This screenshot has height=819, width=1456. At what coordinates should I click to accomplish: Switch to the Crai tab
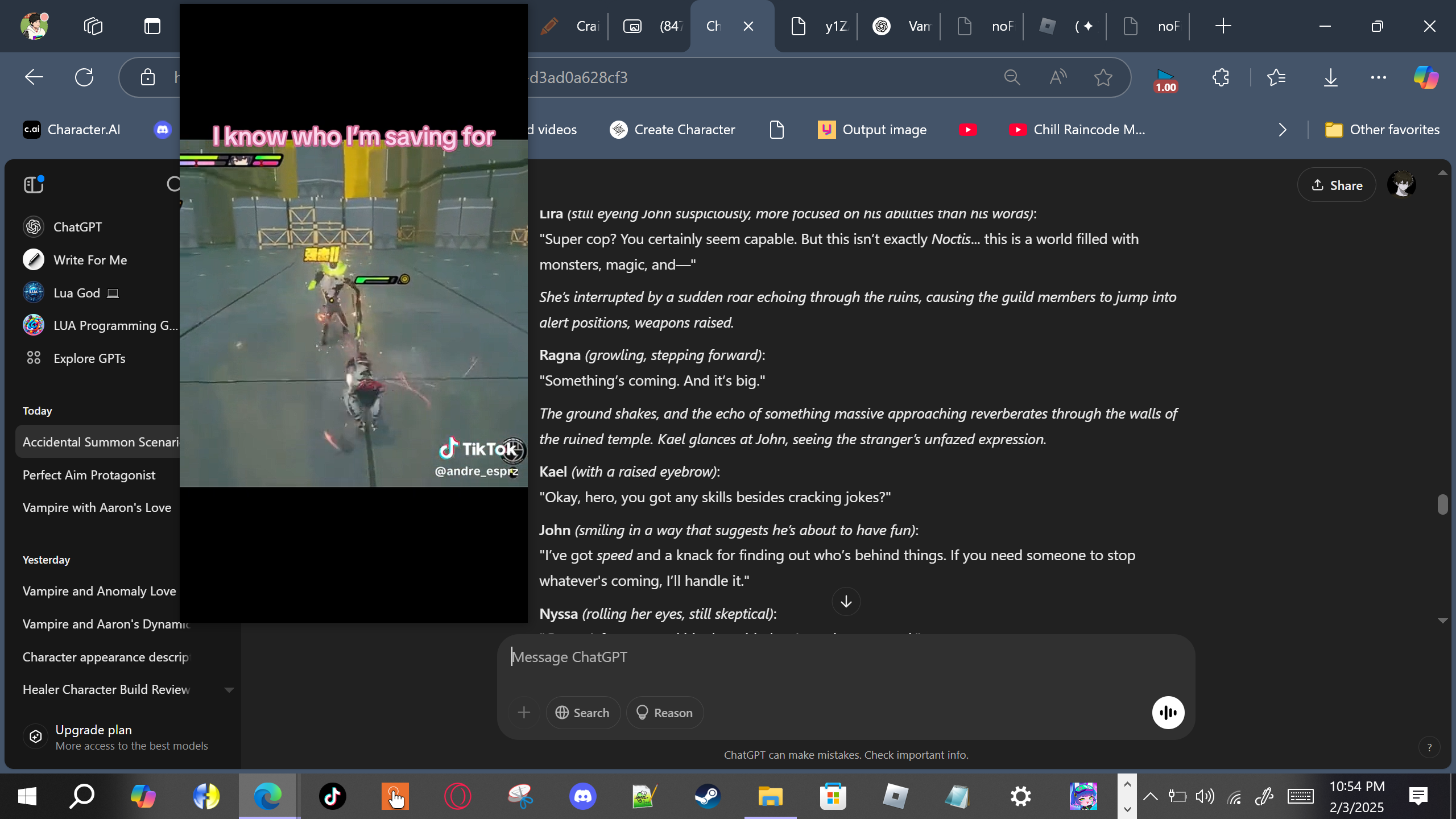point(569,26)
